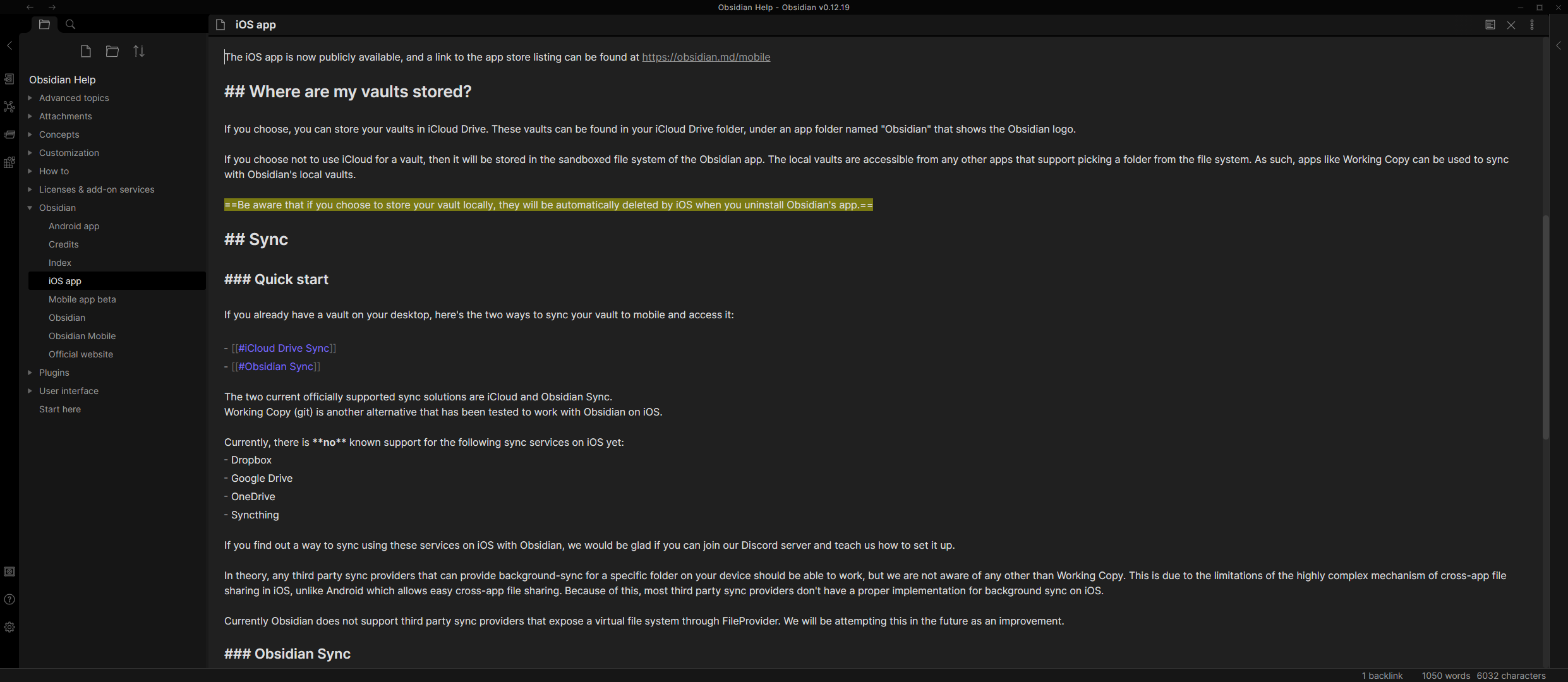Screen dimensions: 1568x682
Task: Open the search pane magnifier icon
Action: point(71,25)
